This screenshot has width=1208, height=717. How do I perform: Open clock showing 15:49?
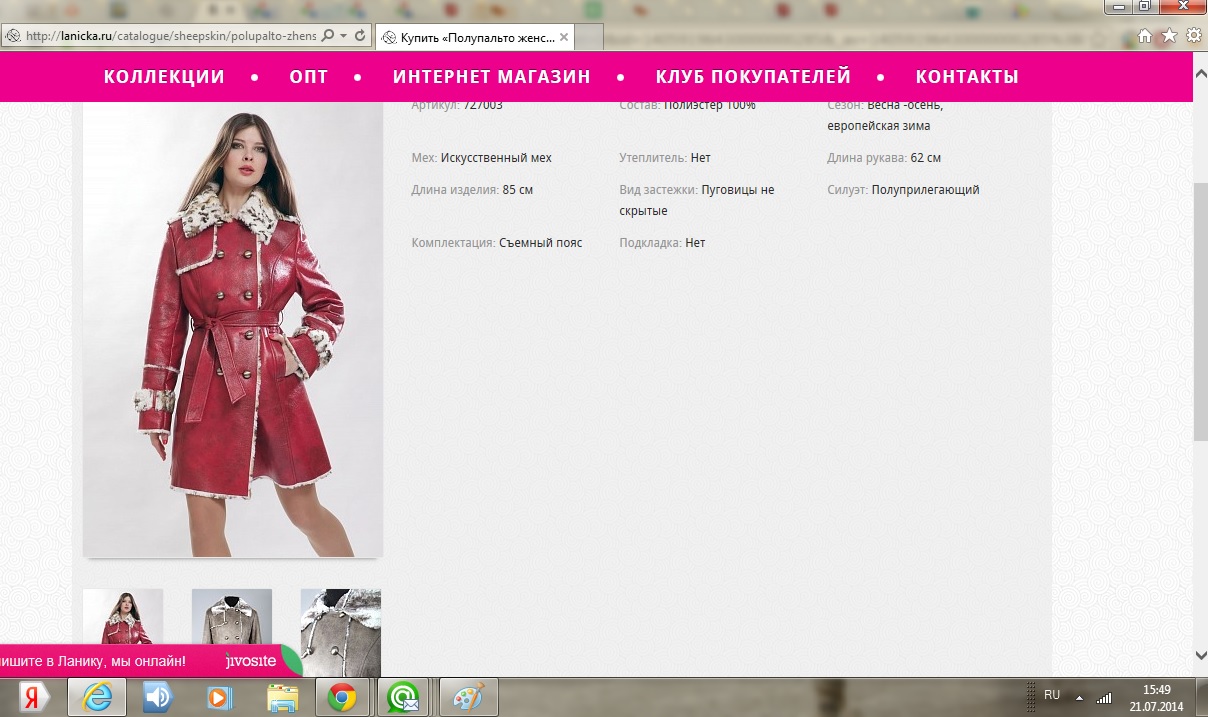pos(1156,697)
